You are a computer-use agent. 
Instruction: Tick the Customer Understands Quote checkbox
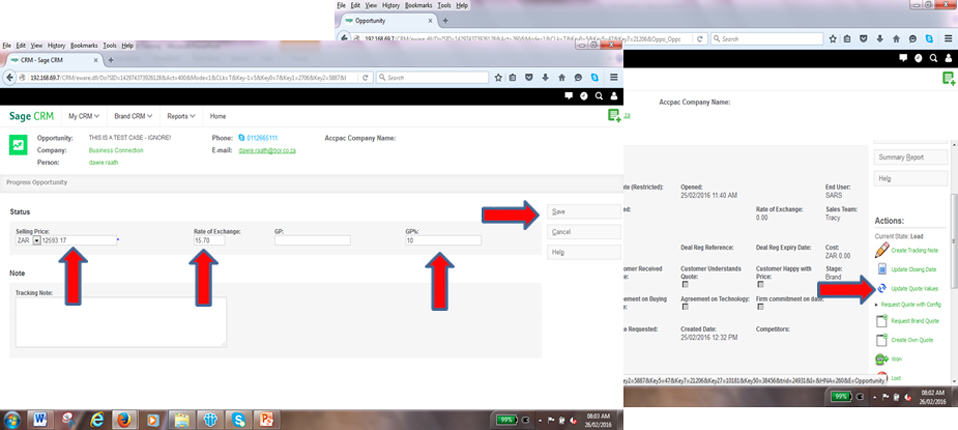point(684,284)
